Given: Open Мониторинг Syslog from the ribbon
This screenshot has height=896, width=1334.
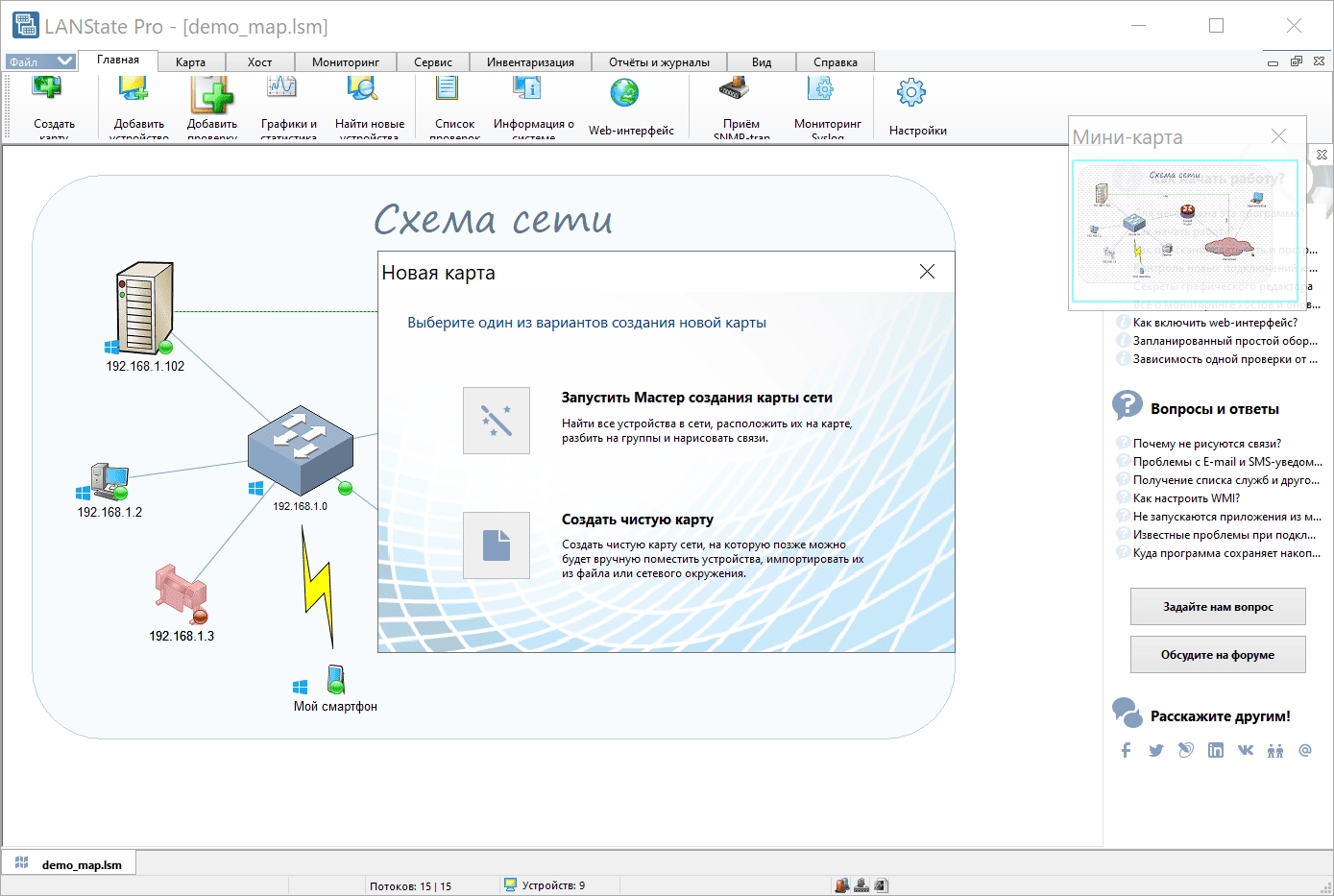Looking at the screenshot, I should tap(821, 87).
